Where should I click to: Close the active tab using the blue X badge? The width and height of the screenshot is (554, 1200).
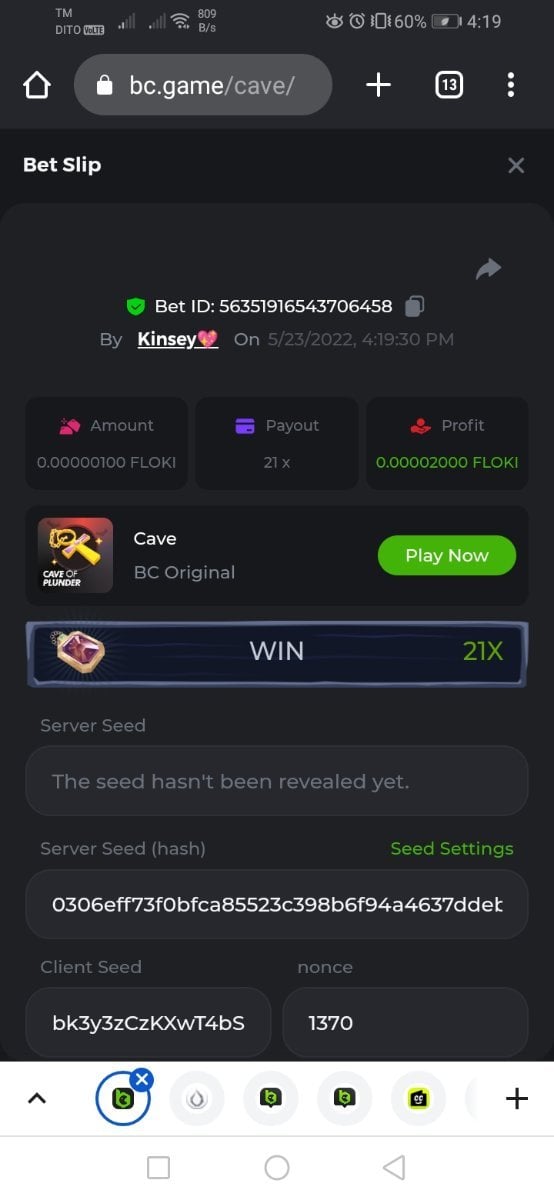pyautogui.click(x=142, y=1079)
